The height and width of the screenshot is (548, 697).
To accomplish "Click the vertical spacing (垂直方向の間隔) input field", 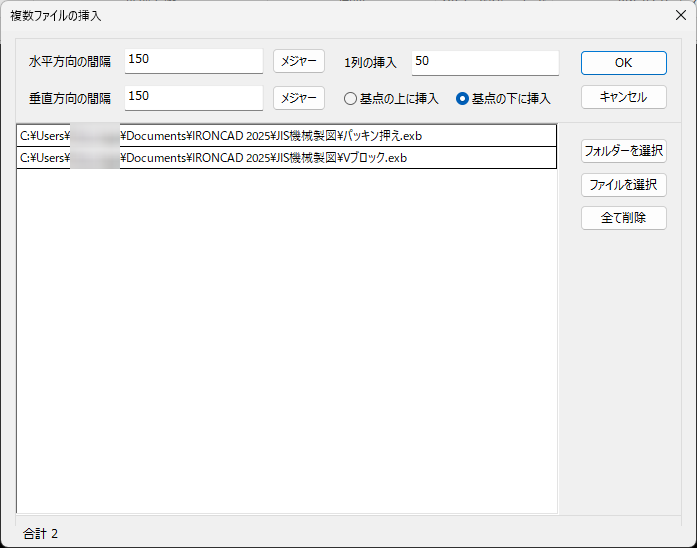I will 193,97.
